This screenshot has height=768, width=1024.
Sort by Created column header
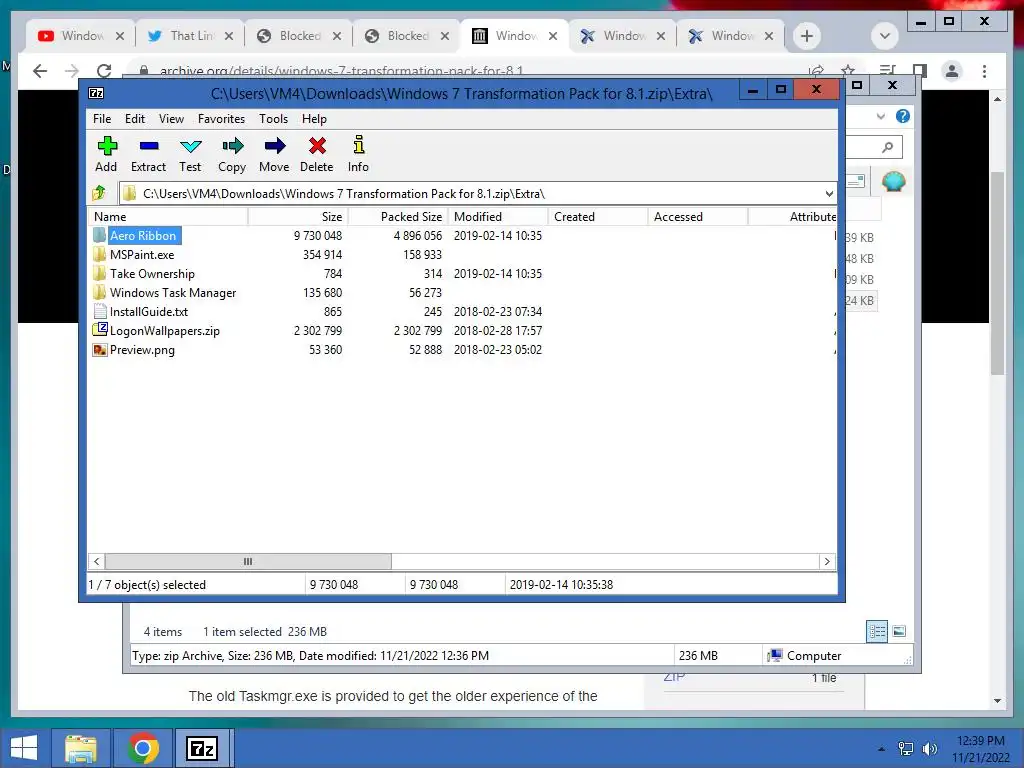(x=598, y=217)
